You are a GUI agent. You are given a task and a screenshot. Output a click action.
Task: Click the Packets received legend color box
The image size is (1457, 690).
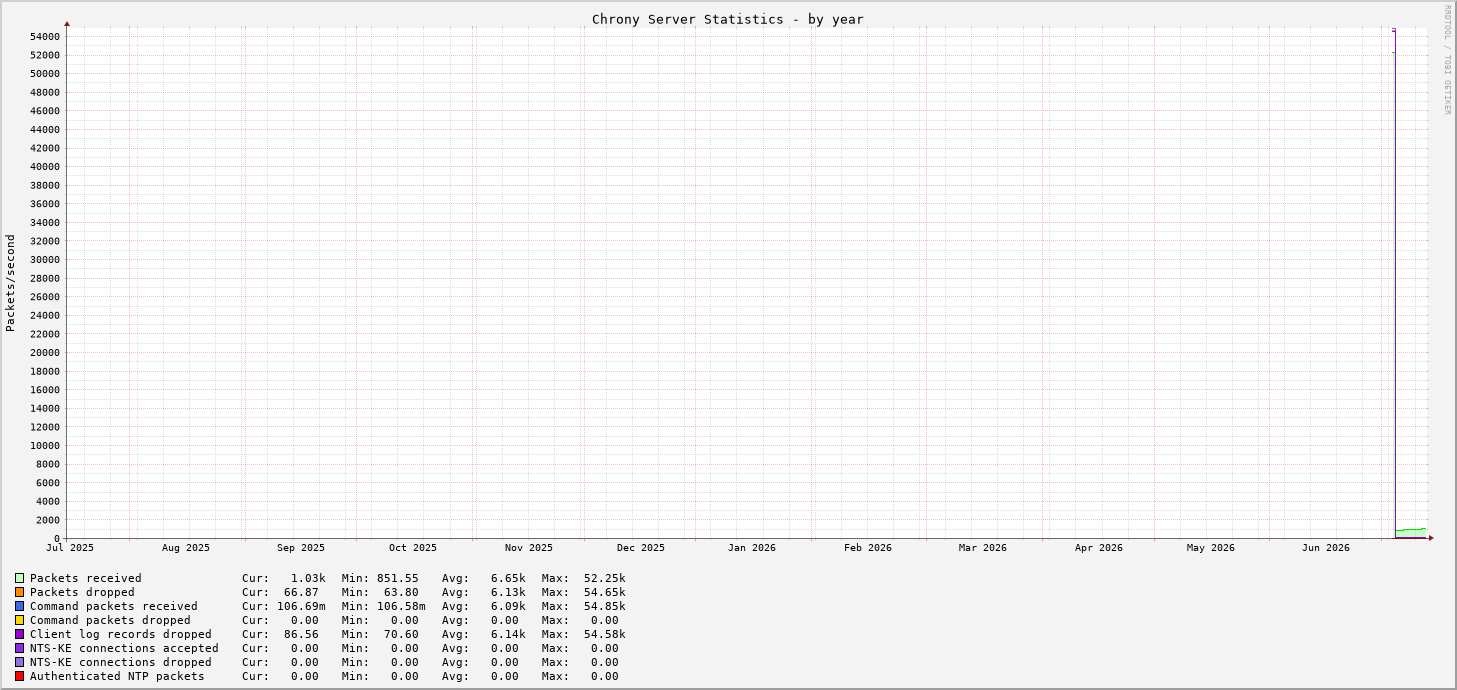pos(19,578)
